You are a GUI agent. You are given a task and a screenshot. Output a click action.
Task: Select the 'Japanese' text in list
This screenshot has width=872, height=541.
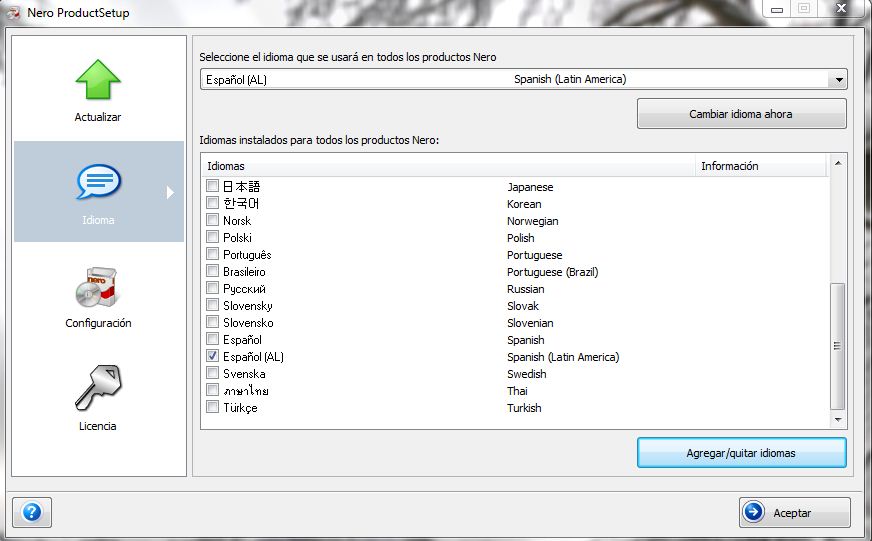(530, 187)
